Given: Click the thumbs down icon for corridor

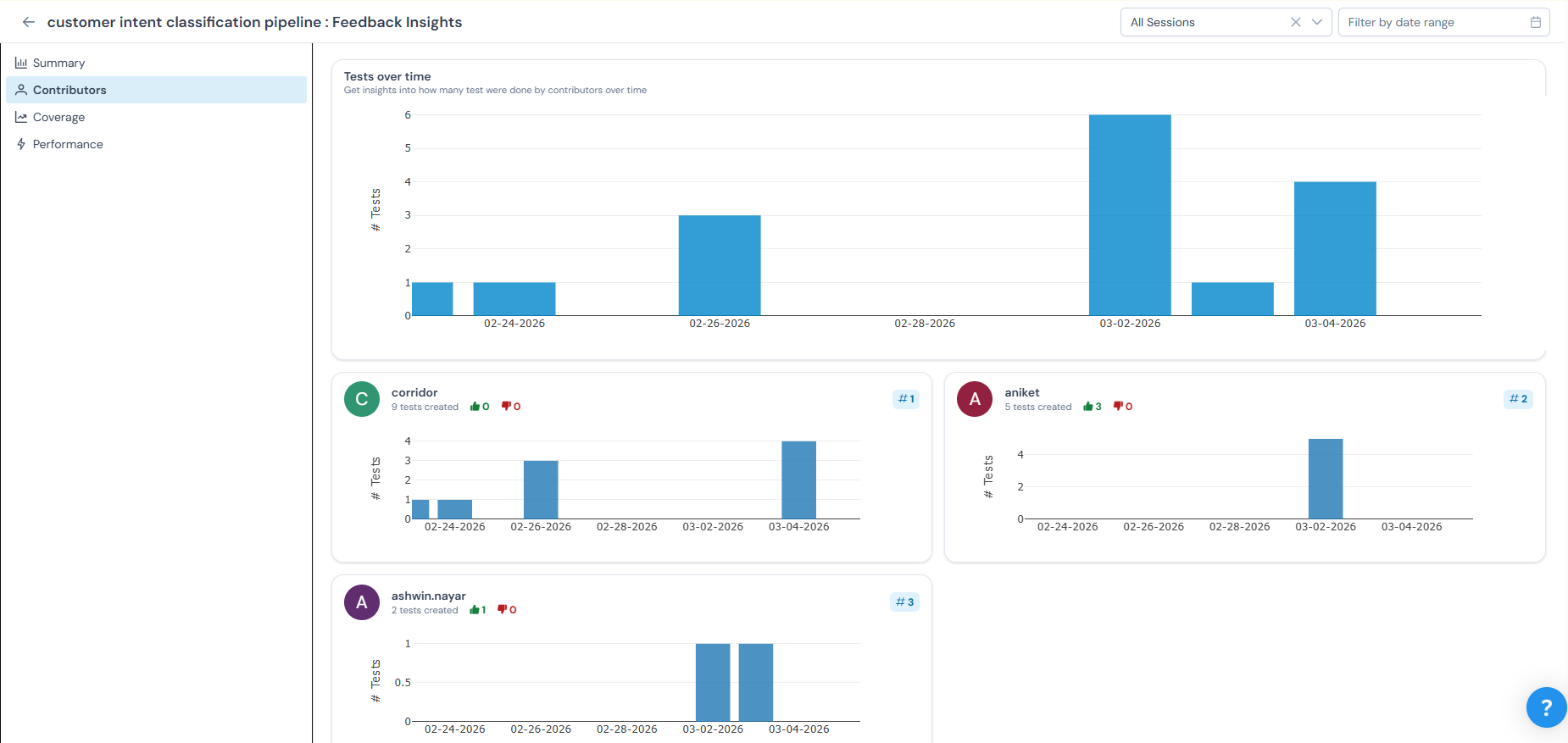Looking at the screenshot, I should [506, 407].
